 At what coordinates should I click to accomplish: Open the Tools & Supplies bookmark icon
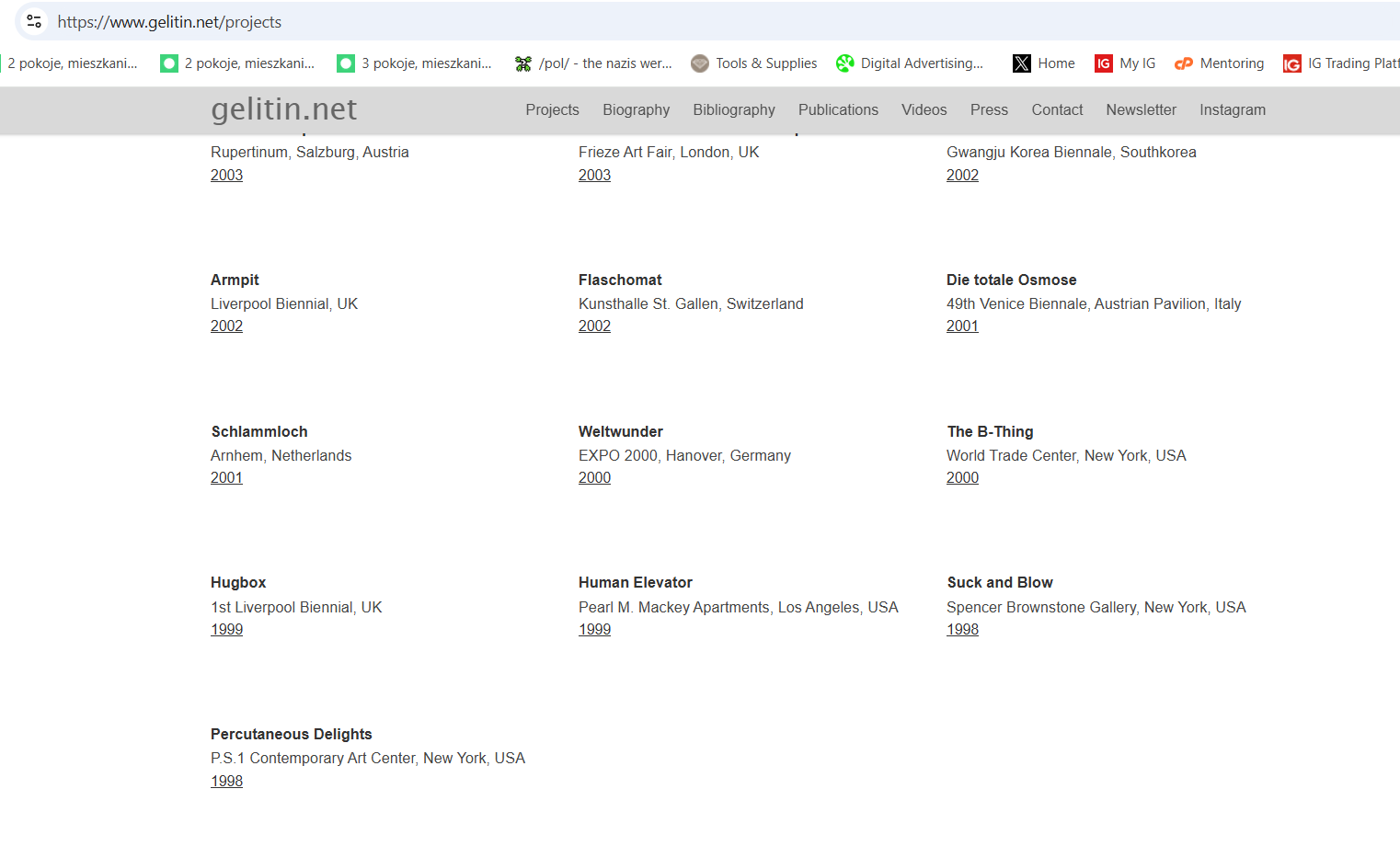click(x=700, y=63)
